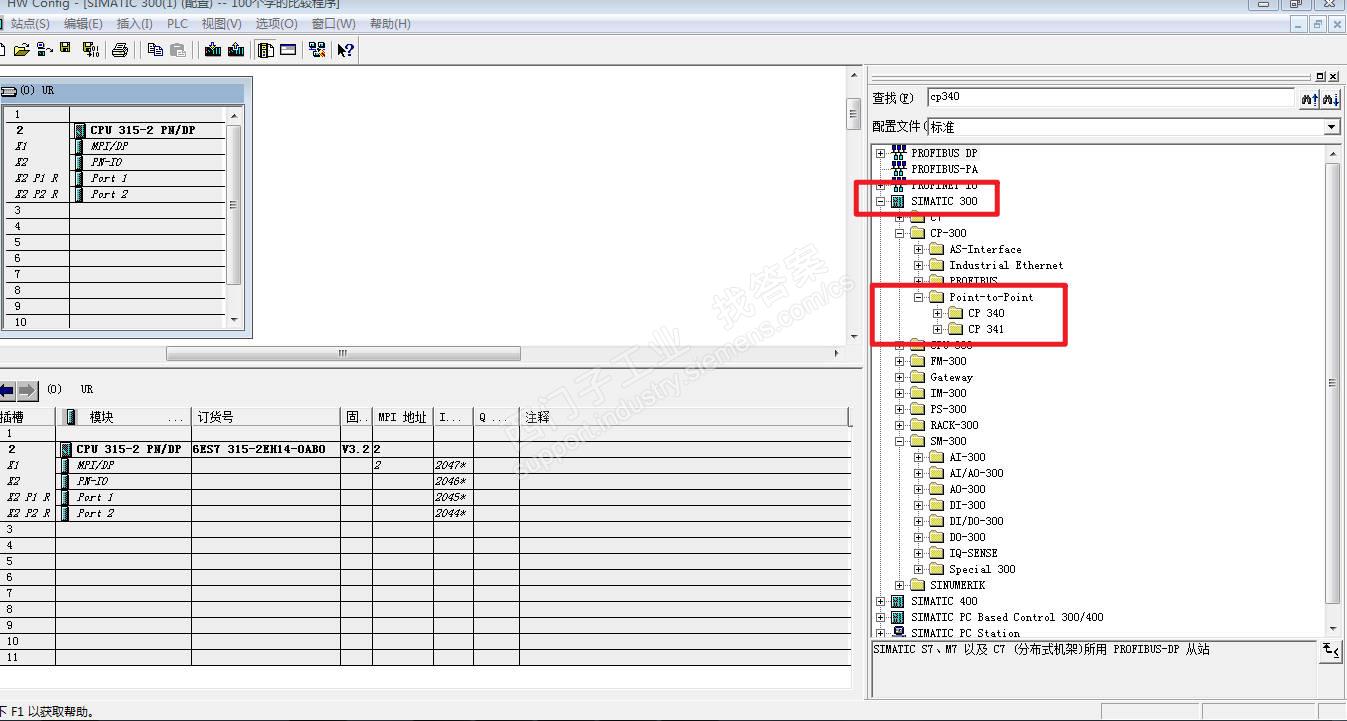Select empty slot 4 in detail table
The width and height of the screenshot is (1347, 721).
[x=426, y=545]
